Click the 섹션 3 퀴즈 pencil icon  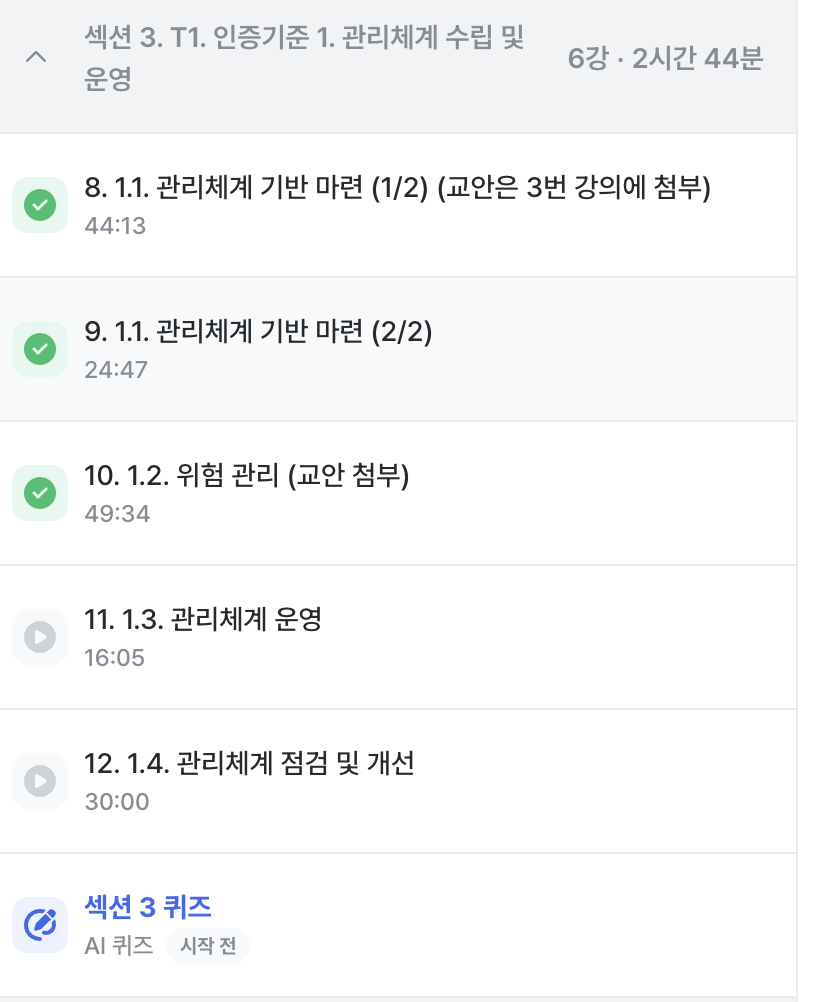click(40, 925)
